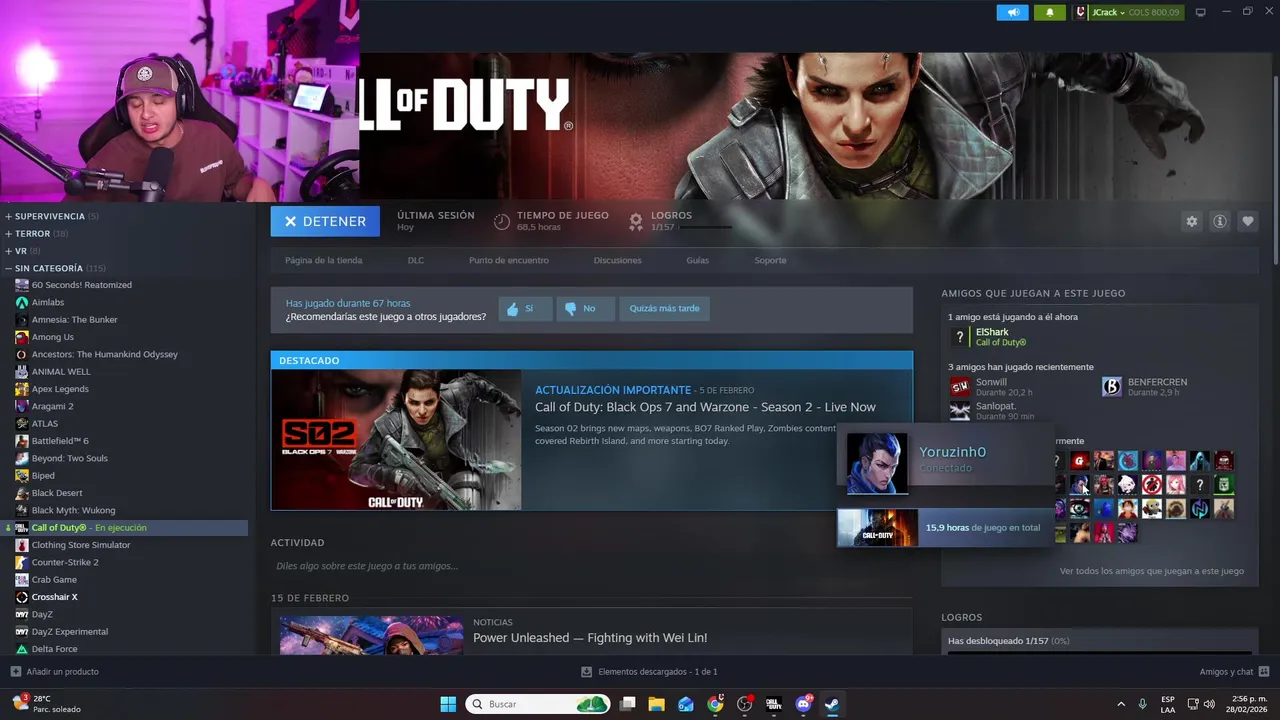
Task: Go to Punto de encuentro tab
Action: tap(509, 260)
